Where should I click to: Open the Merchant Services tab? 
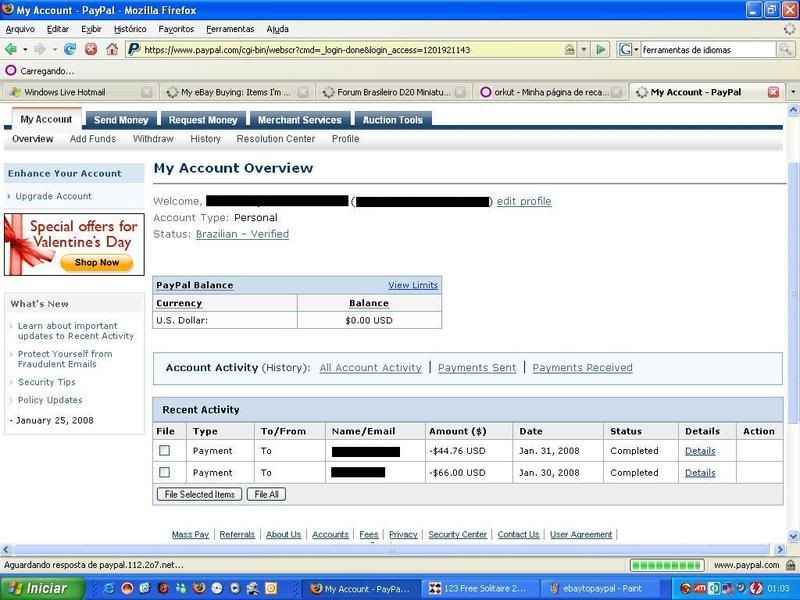[x=299, y=120]
